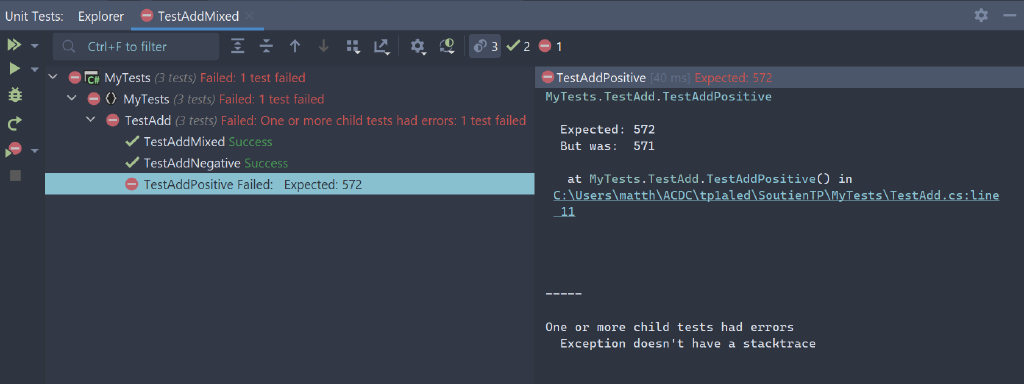Open the dropdown next to Run all tests
The image size is (1024, 384).
[35, 46]
